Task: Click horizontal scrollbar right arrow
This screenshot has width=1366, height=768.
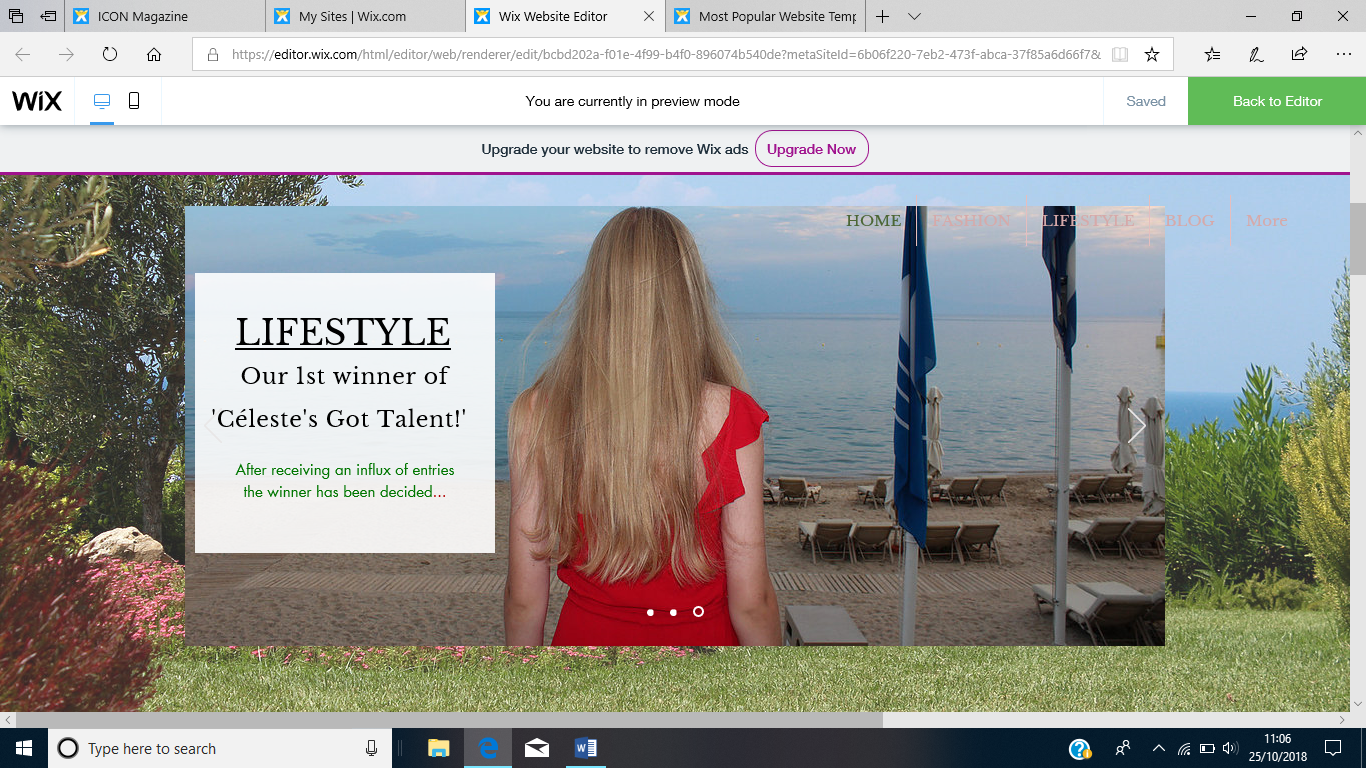Action: tap(1342, 720)
